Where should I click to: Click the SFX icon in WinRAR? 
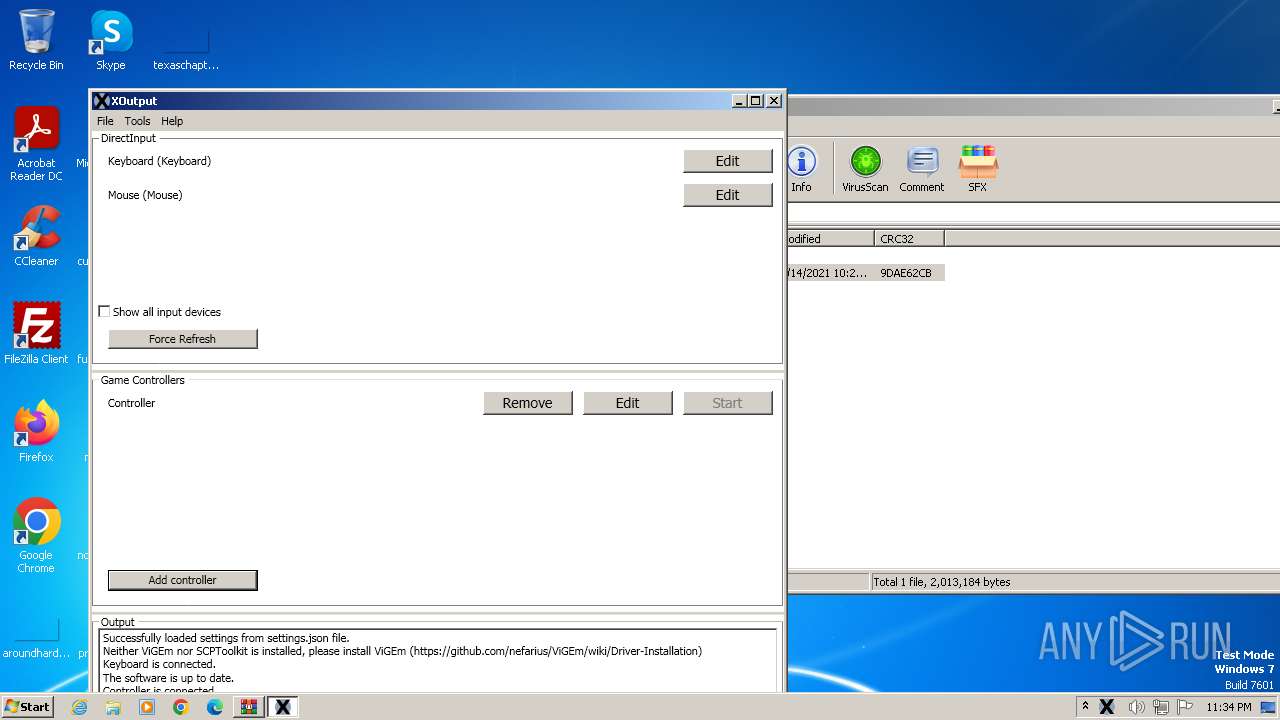click(977, 169)
